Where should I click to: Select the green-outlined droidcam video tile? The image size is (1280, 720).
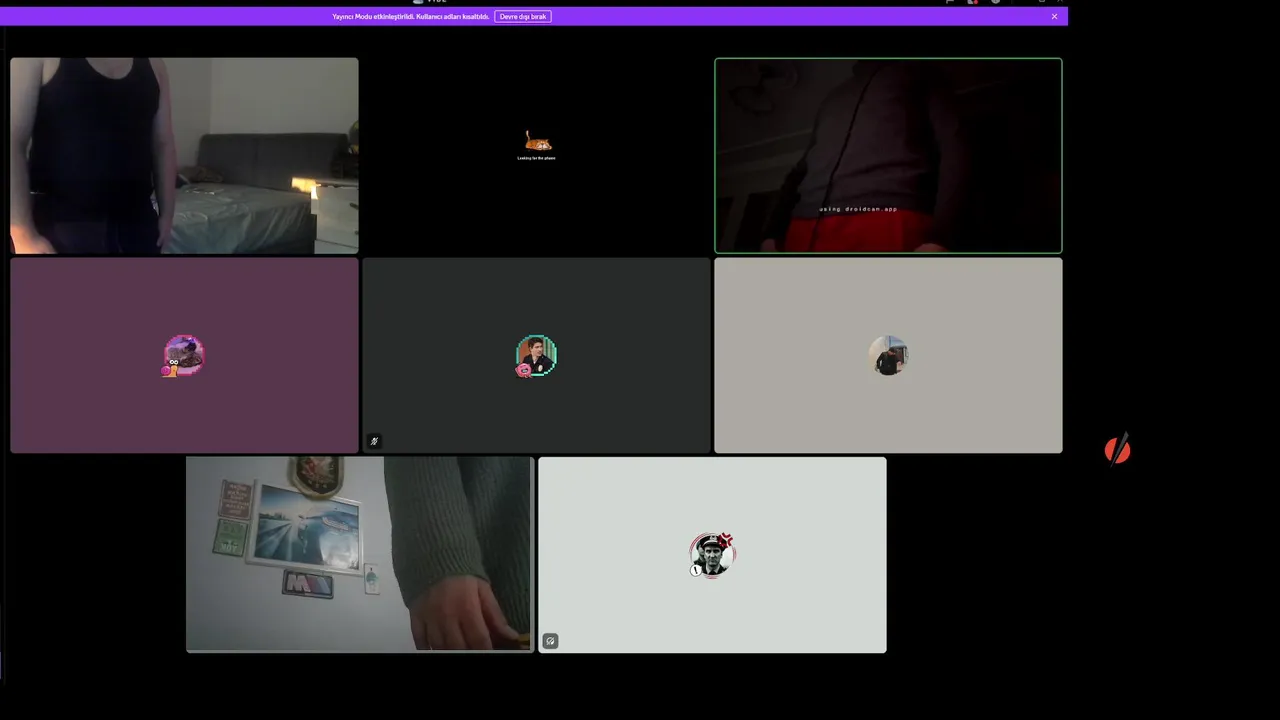pyautogui.click(x=888, y=155)
